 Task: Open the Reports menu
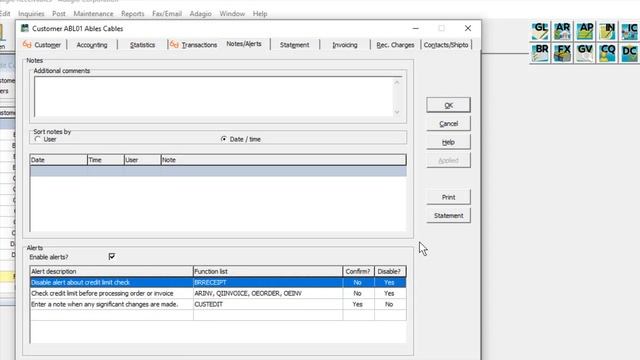tap(133, 13)
